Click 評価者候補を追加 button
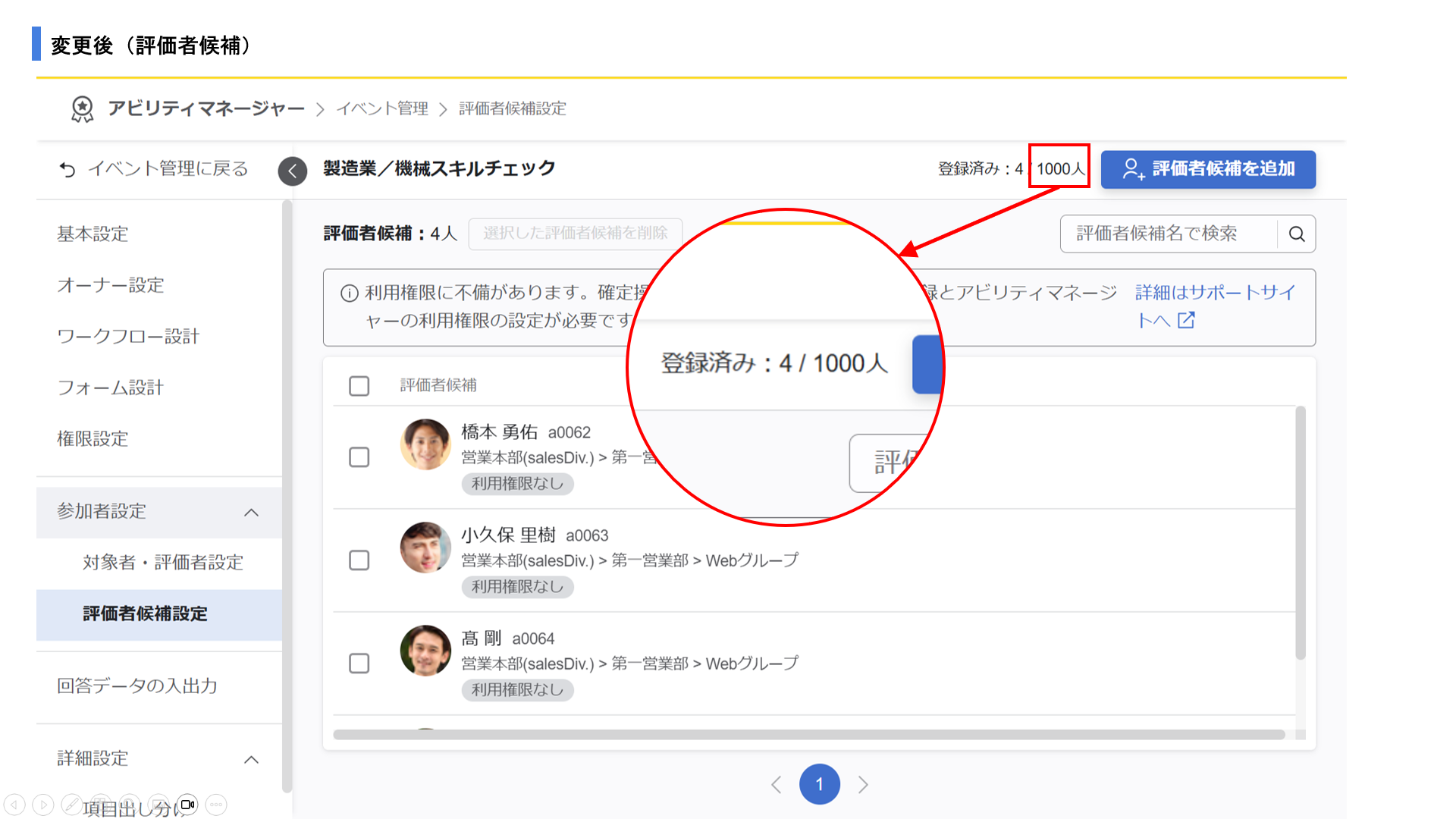 tap(1208, 169)
